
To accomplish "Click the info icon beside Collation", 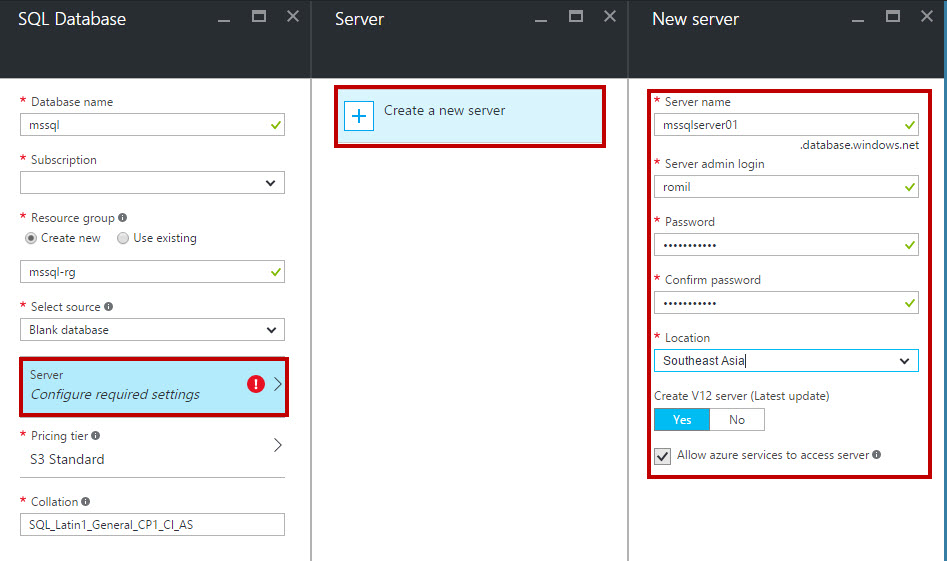I will [86, 501].
